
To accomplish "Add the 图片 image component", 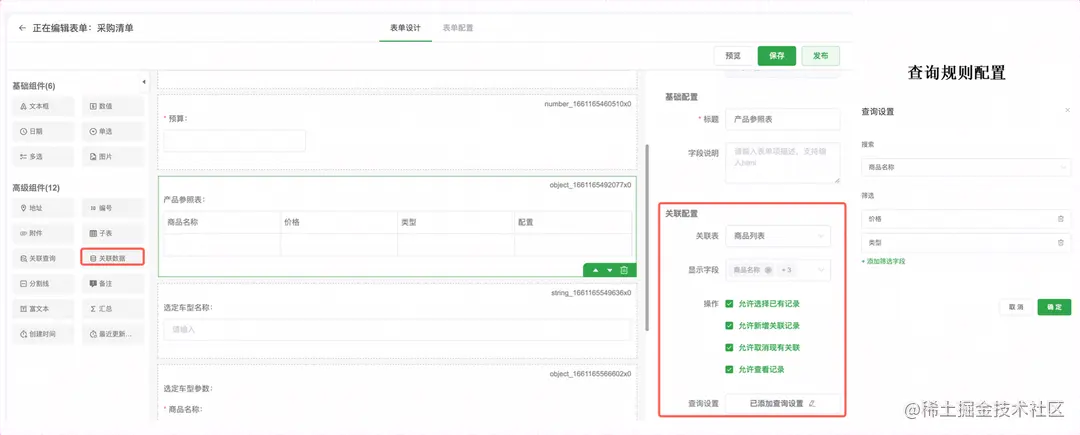I will pos(113,156).
